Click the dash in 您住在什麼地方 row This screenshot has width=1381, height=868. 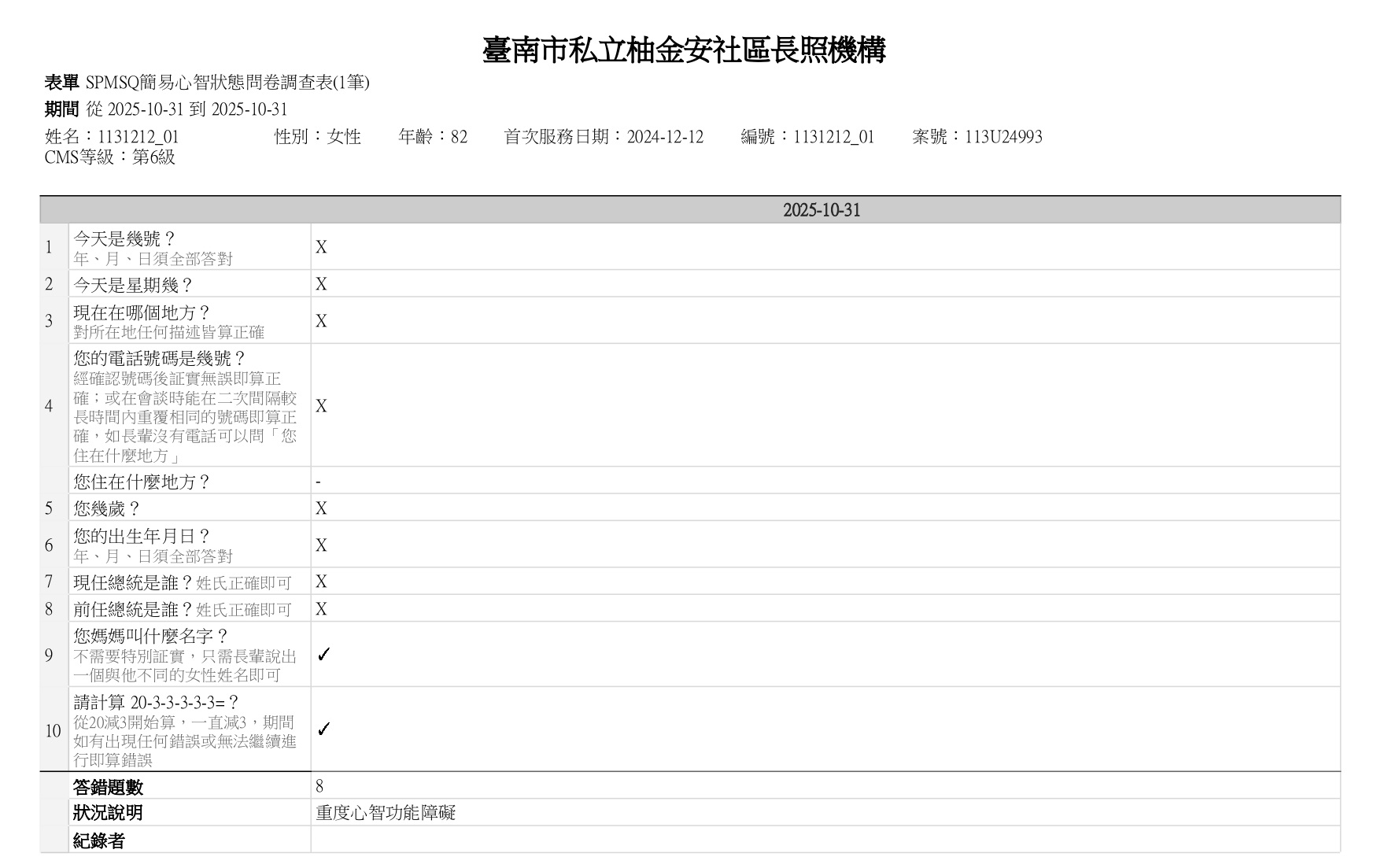point(318,482)
